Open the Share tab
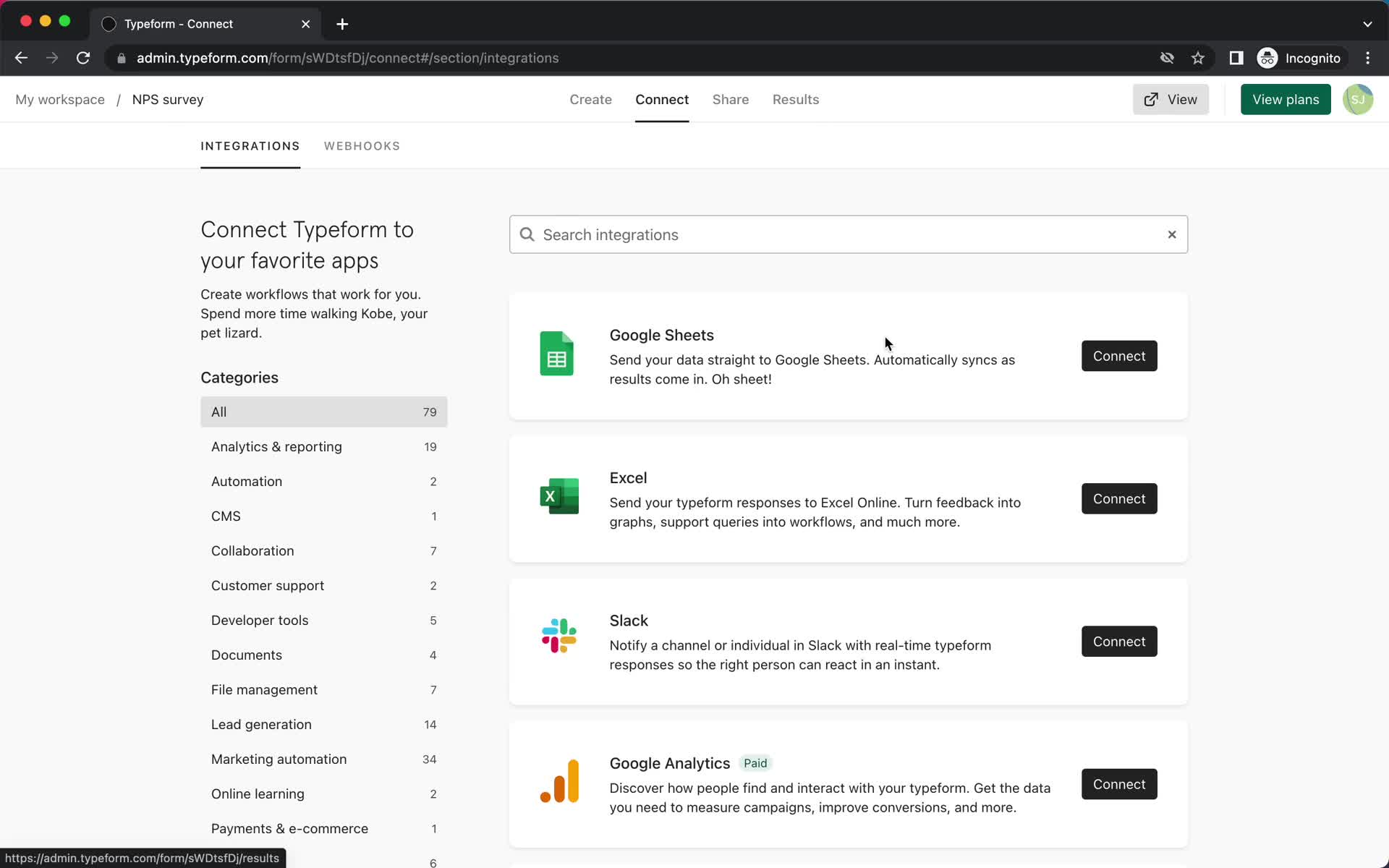The image size is (1389, 868). (x=731, y=99)
